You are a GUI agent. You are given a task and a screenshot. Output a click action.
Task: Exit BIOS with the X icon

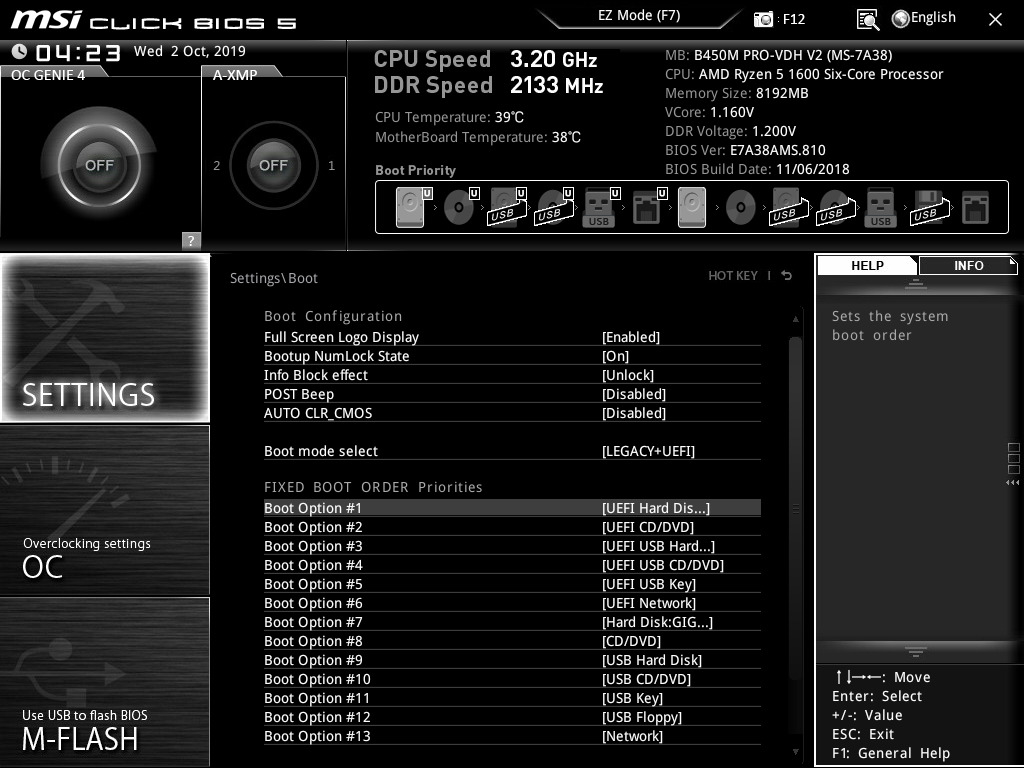(995, 19)
